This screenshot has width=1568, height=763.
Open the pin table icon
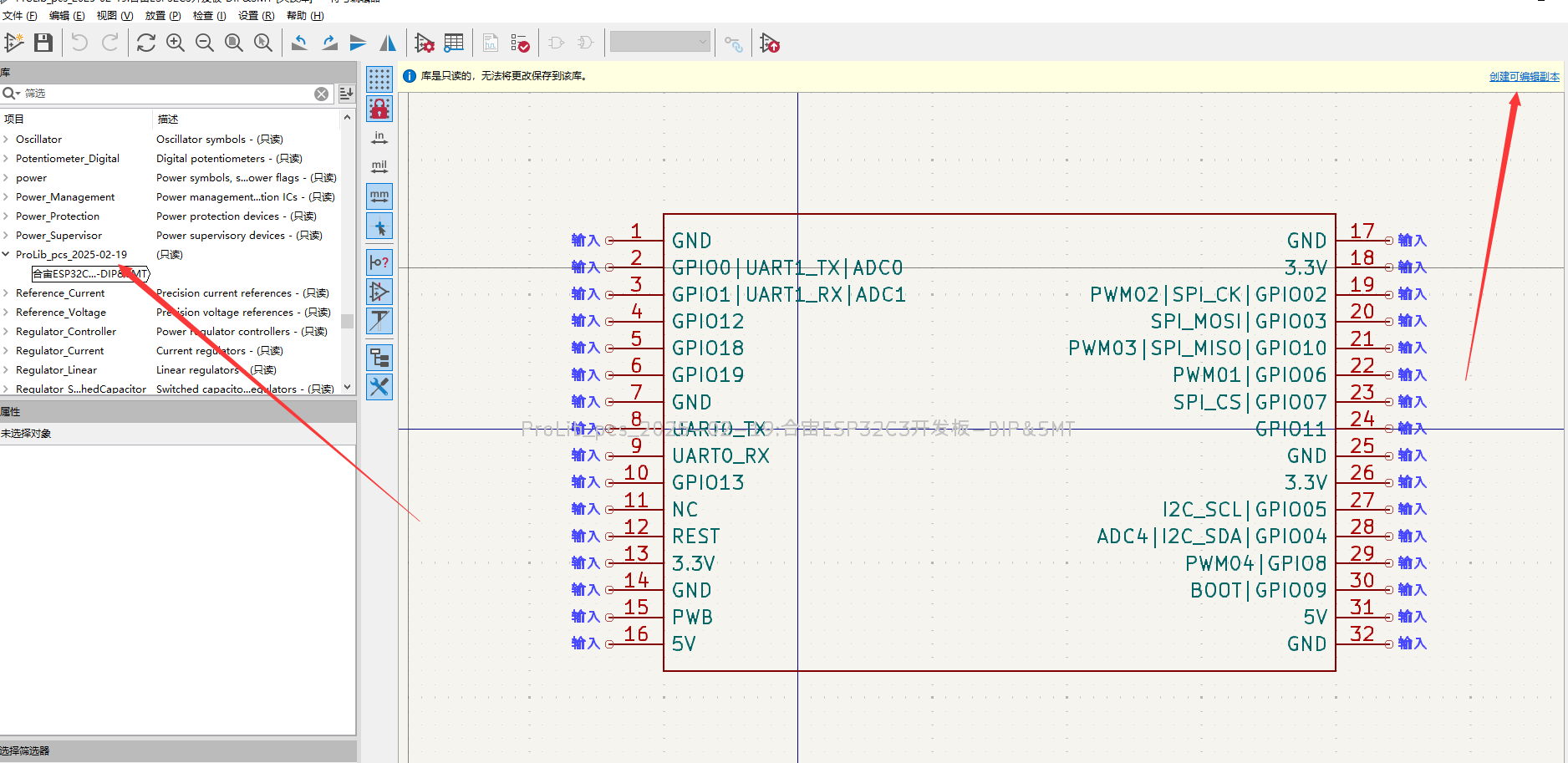454,43
